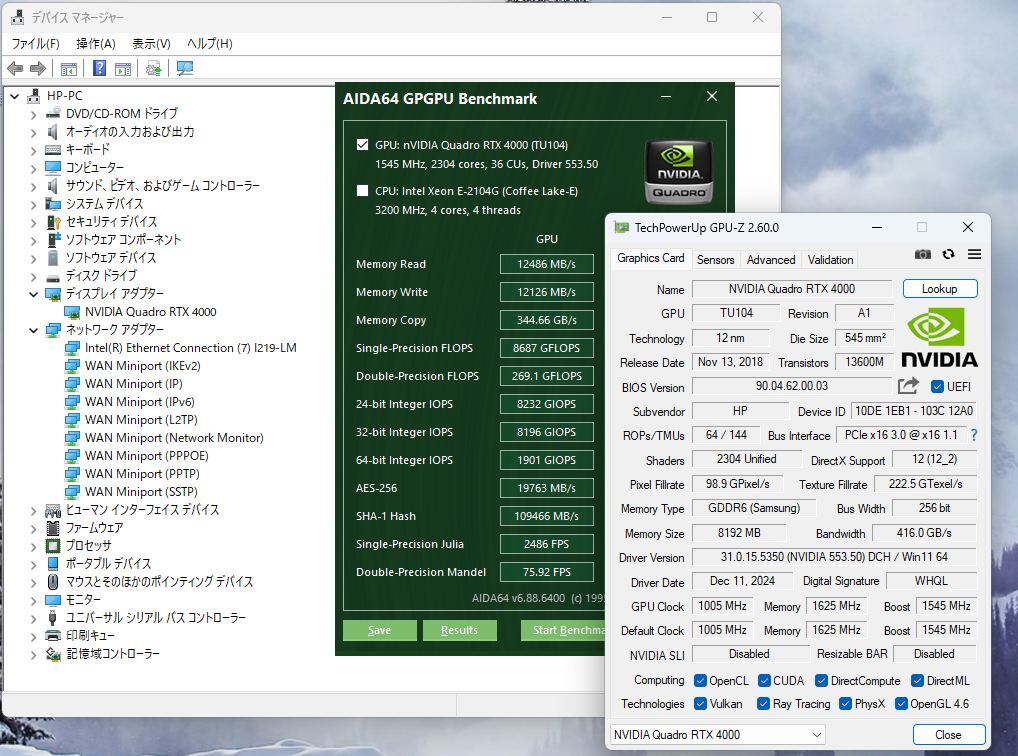1018x756 pixels.
Task: Open the 操作(A) menu
Action: tap(95, 44)
